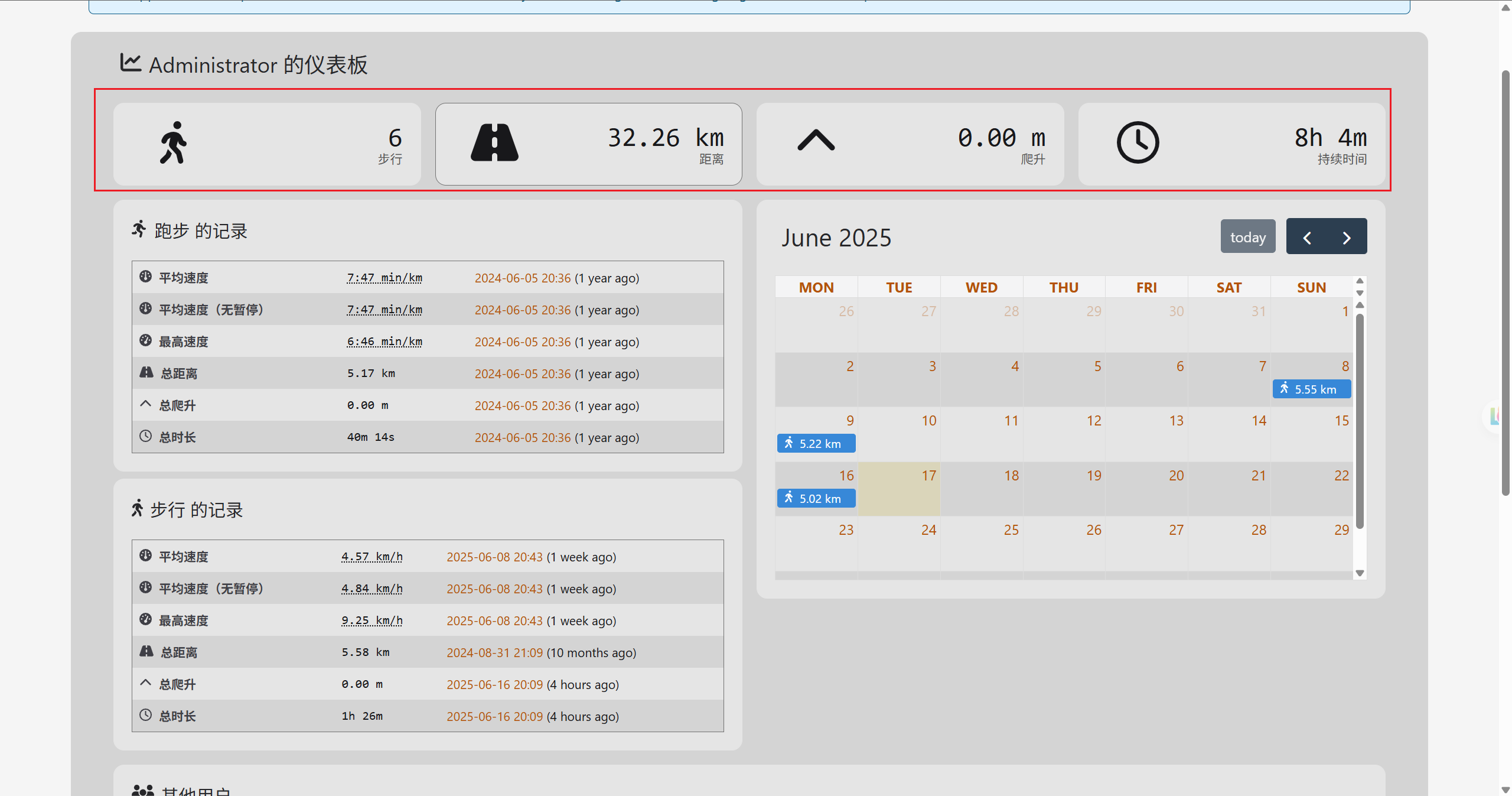This screenshot has width=1512, height=796.
Task: Click the dashboard chart icon beside Administrator title
Action: point(131,63)
